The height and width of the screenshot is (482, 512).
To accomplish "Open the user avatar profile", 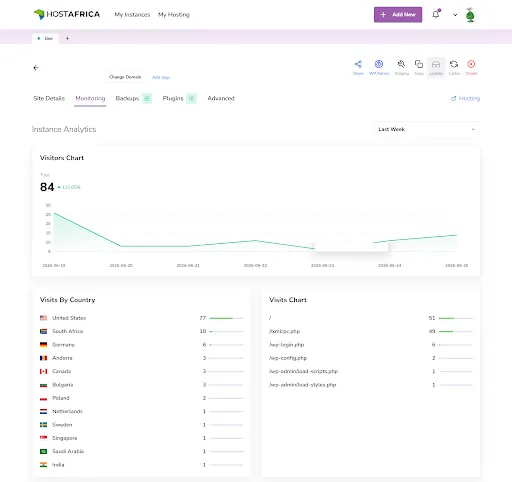I will click(470, 15).
